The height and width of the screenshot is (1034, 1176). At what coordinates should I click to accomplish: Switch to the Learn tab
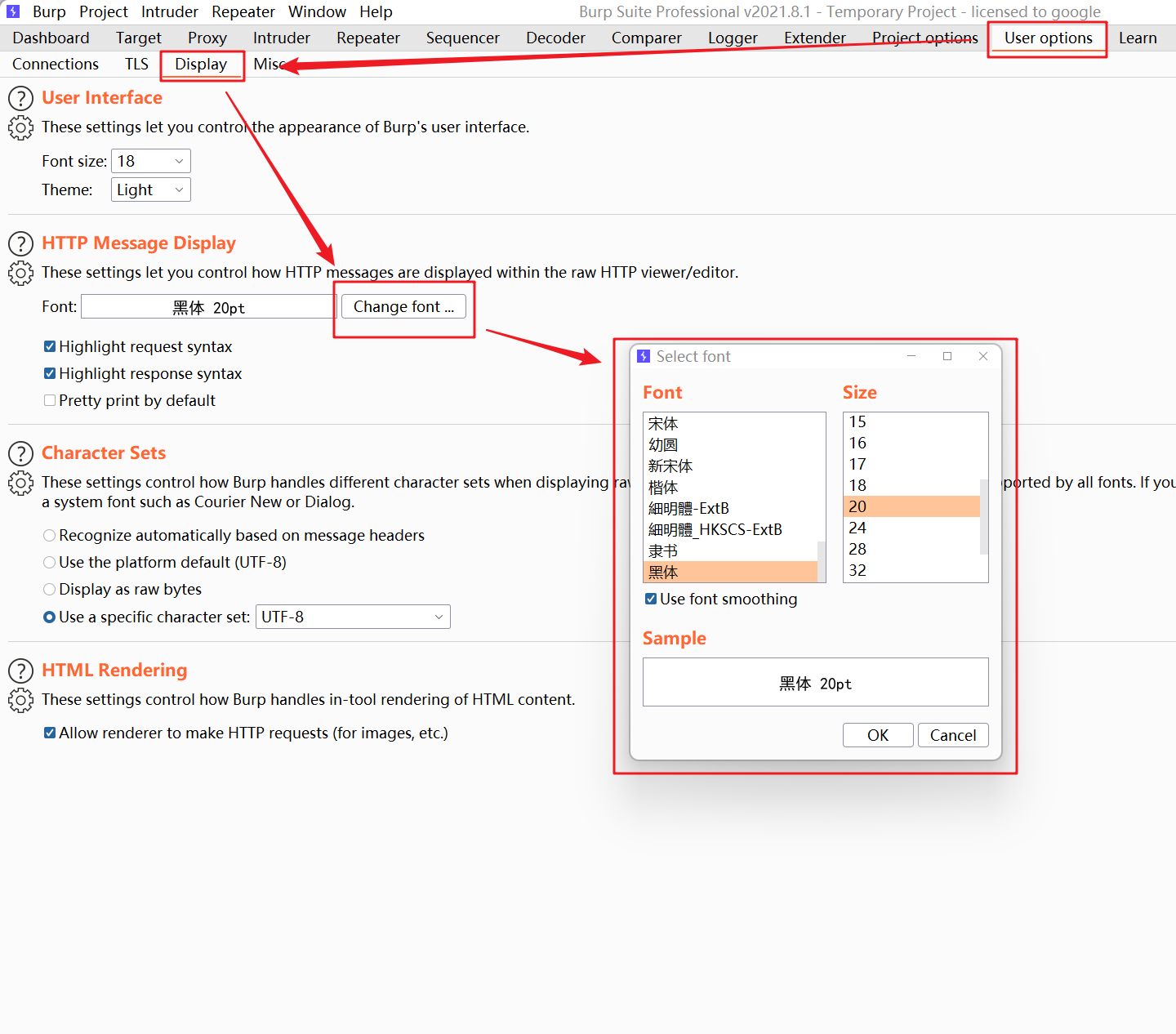point(1138,38)
